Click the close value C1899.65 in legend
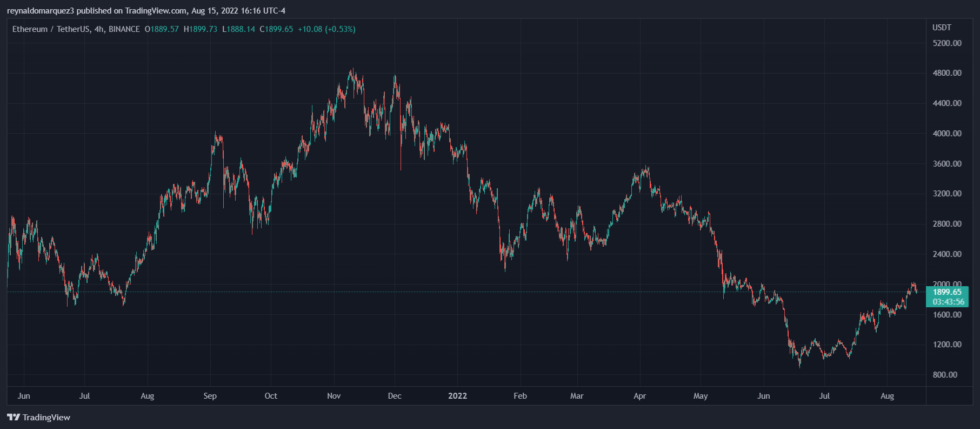This screenshot has height=429, width=980. [x=281, y=29]
